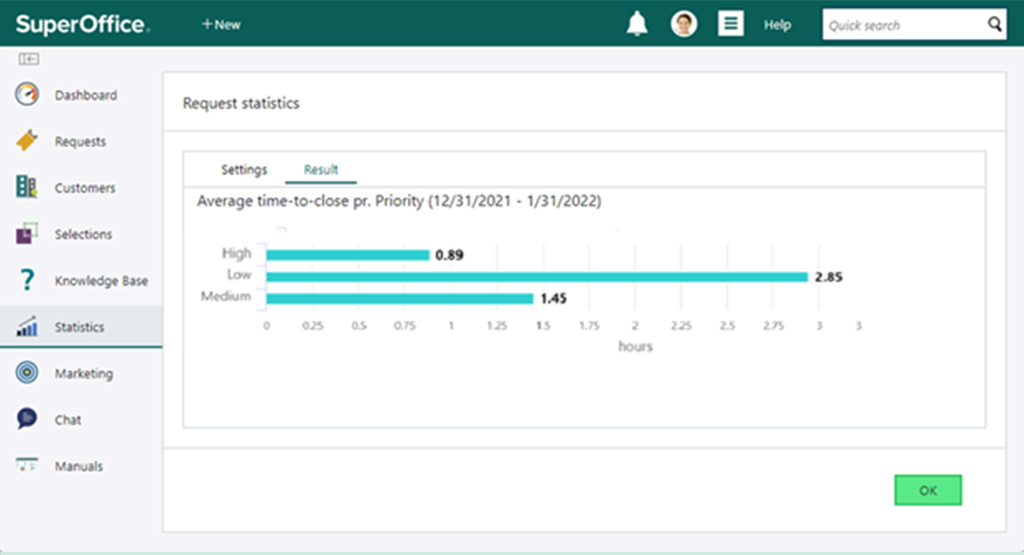Click the Medium priority bar

pyautogui.click(x=400, y=298)
